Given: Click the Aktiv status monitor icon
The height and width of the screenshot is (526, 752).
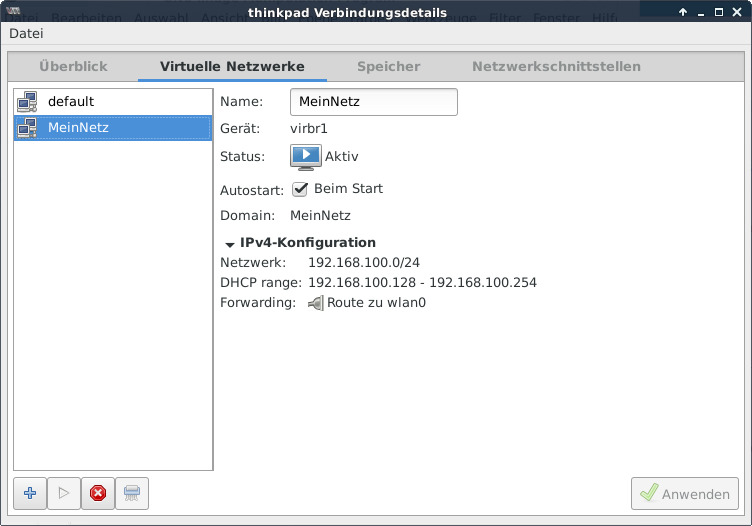Looking at the screenshot, I should [305, 157].
